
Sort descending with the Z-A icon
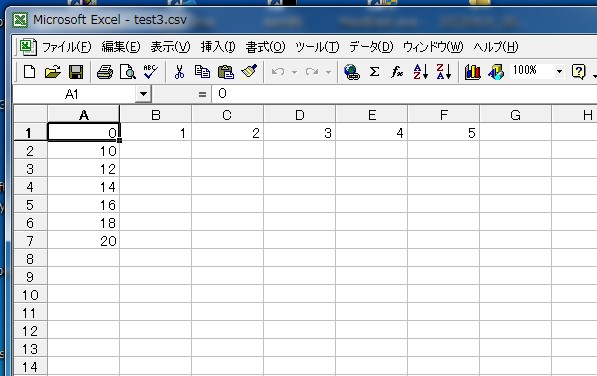[444, 72]
